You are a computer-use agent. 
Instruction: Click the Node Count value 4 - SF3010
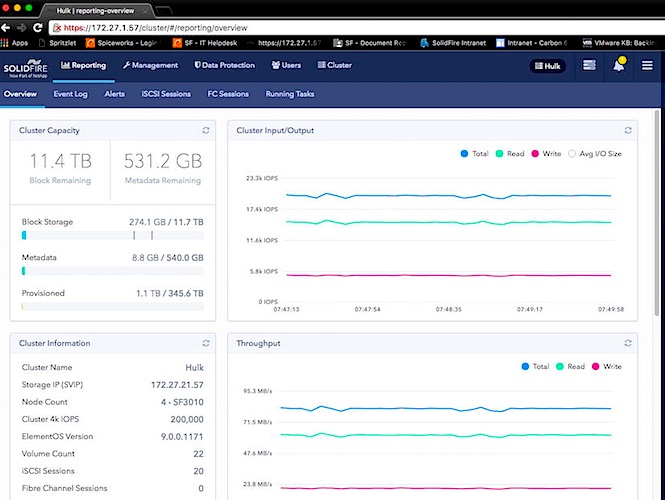point(182,402)
